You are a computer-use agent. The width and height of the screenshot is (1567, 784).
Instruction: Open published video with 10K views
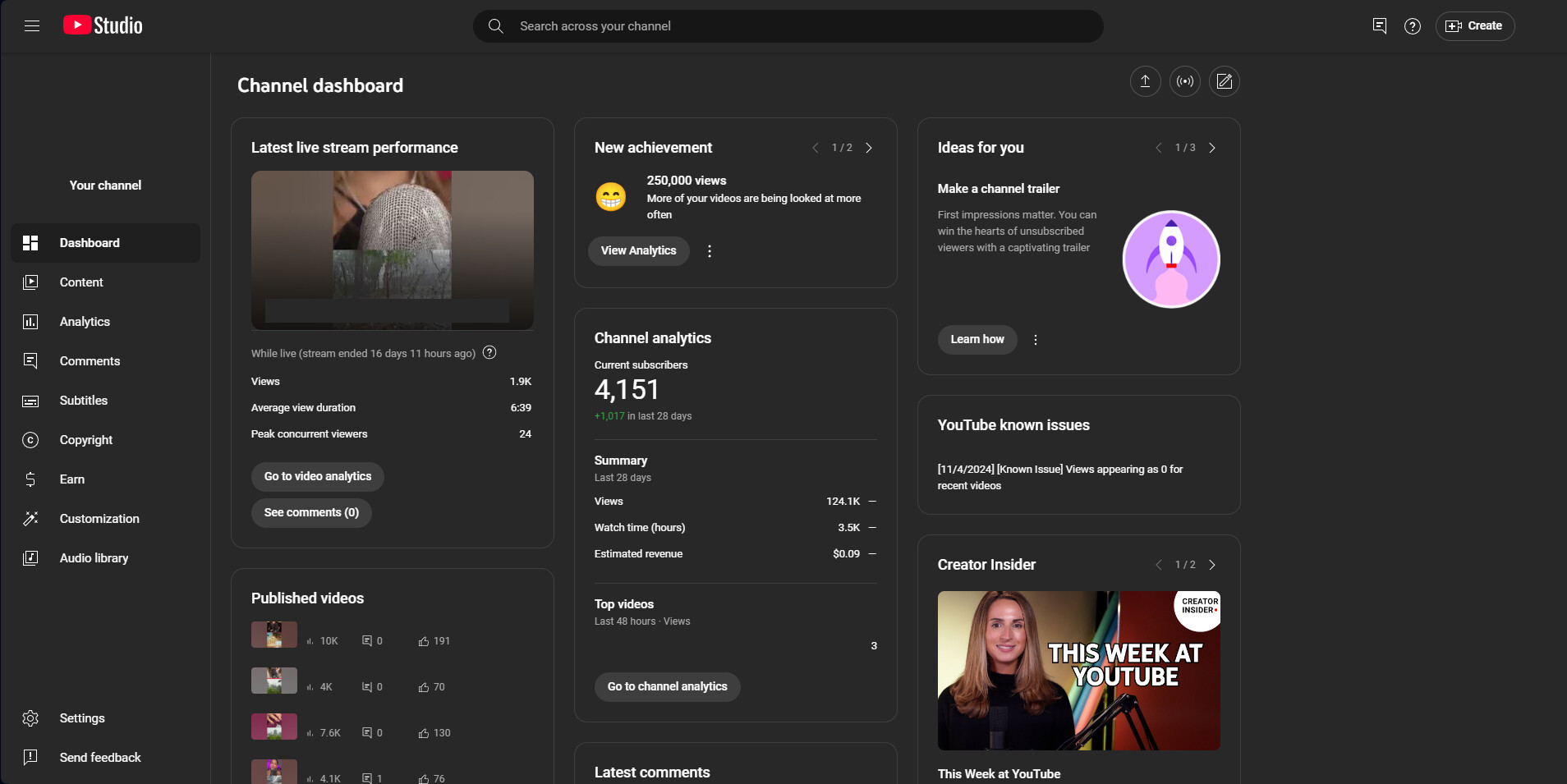[x=274, y=635]
